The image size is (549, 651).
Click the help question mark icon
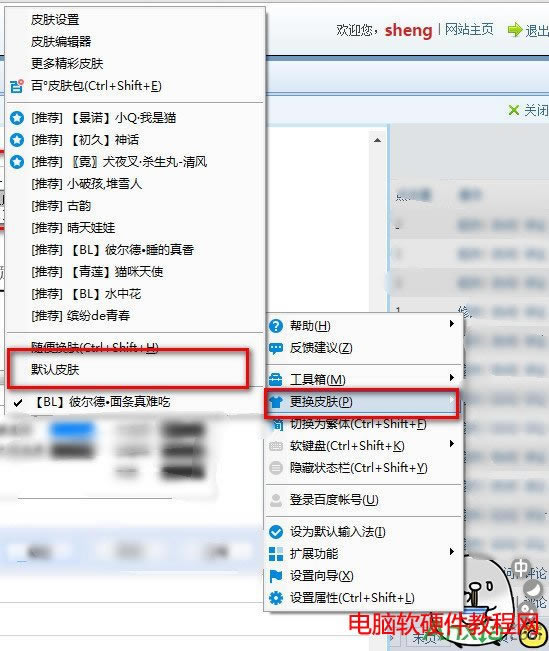click(276, 326)
